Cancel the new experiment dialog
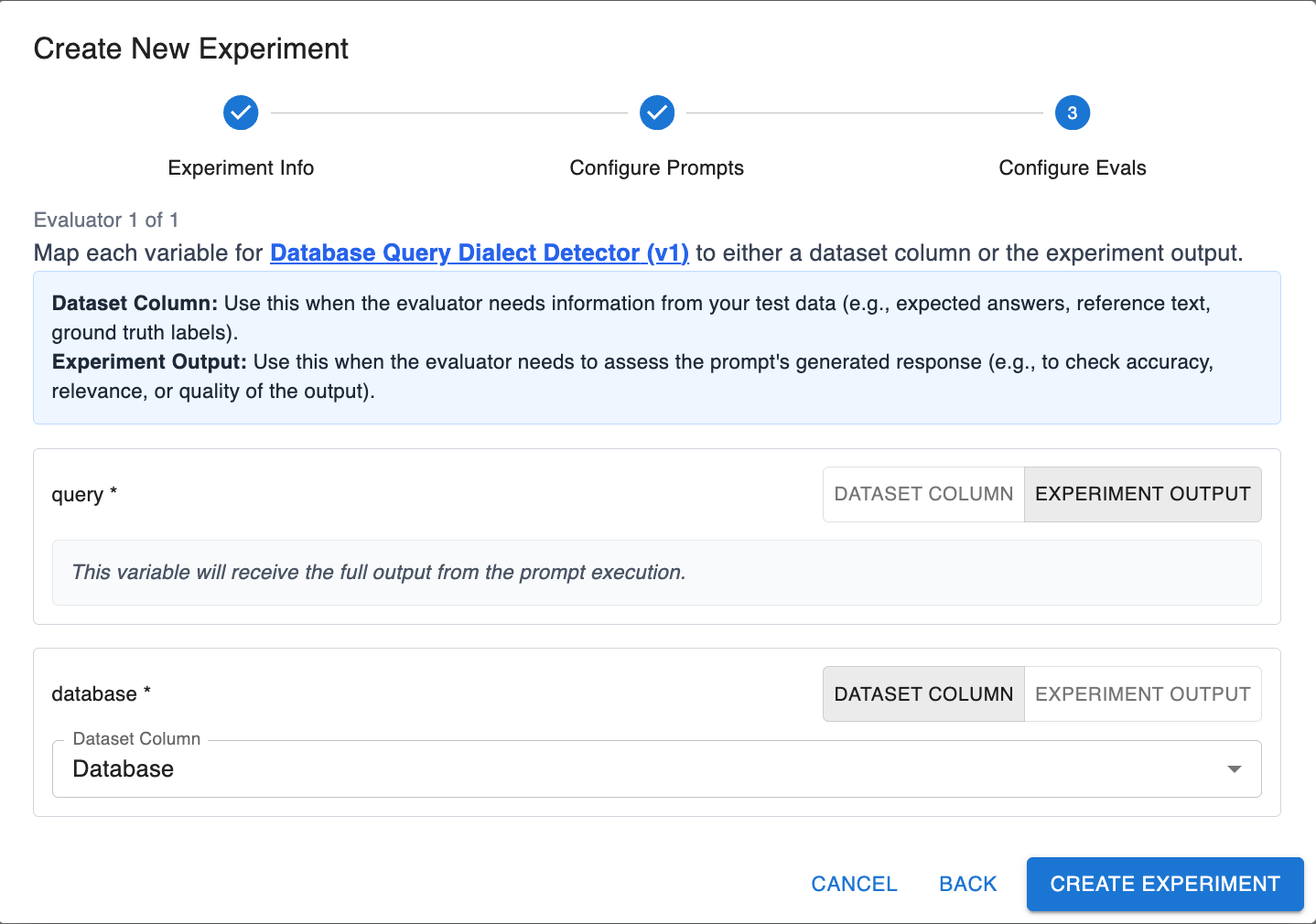 tap(854, 884)
